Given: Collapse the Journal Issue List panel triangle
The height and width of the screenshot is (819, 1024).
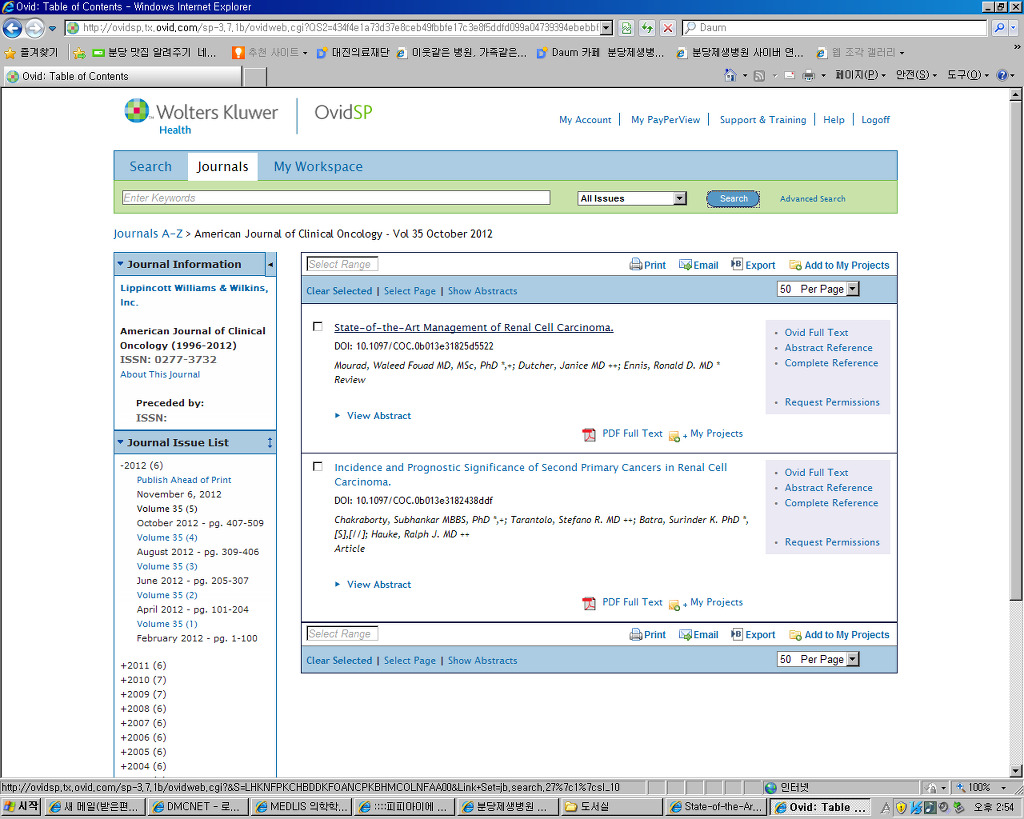Looking at the screenshot, I should pos(120,442).
